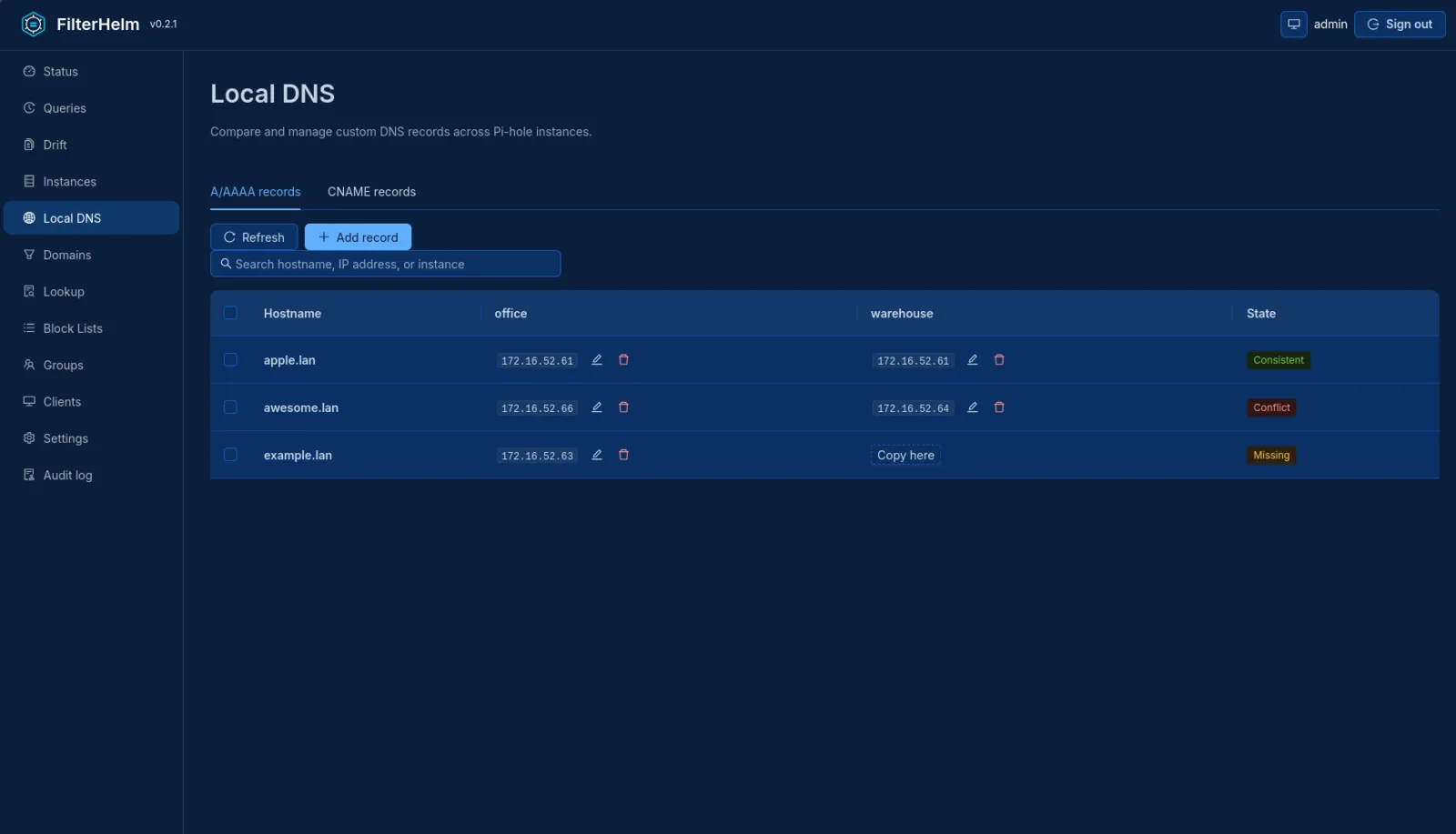The image size is (1456, 834).
Task: Open Settings in the sidebar
Action: (x=91, y=438)
